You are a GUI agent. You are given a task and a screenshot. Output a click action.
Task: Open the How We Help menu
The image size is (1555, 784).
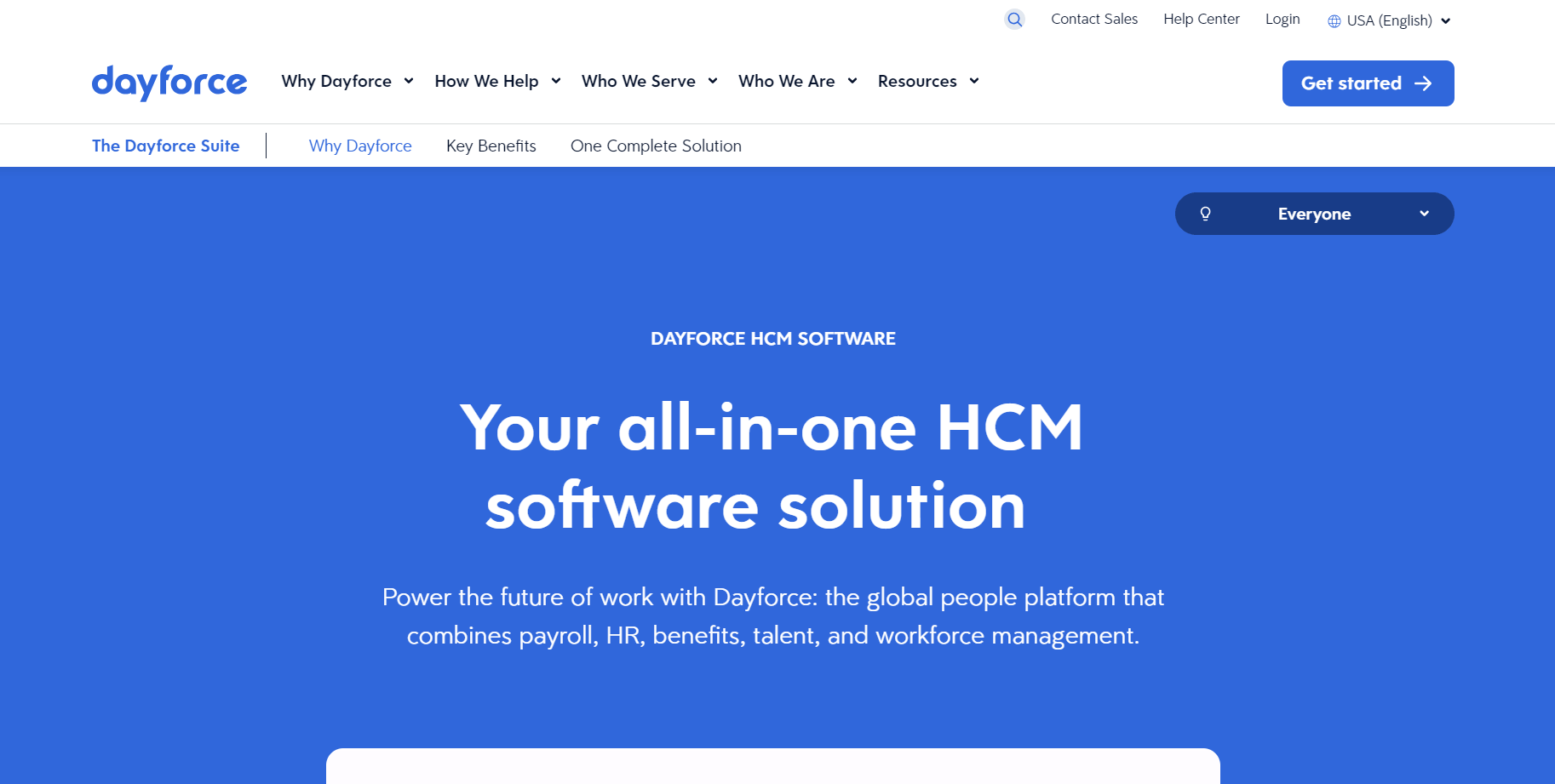click(486, 81)
